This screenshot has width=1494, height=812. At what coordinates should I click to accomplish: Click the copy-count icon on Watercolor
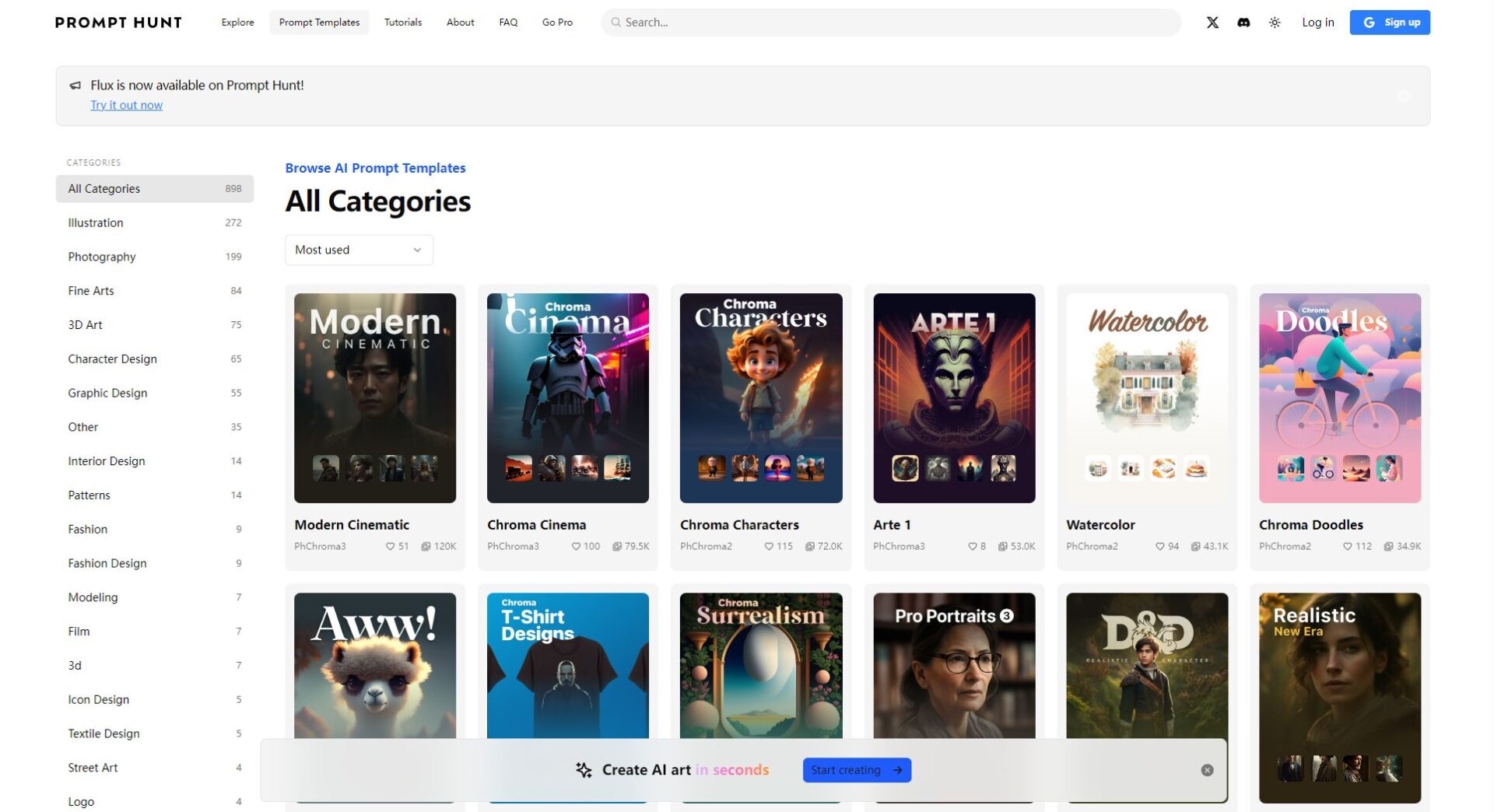pos(1195,547)
